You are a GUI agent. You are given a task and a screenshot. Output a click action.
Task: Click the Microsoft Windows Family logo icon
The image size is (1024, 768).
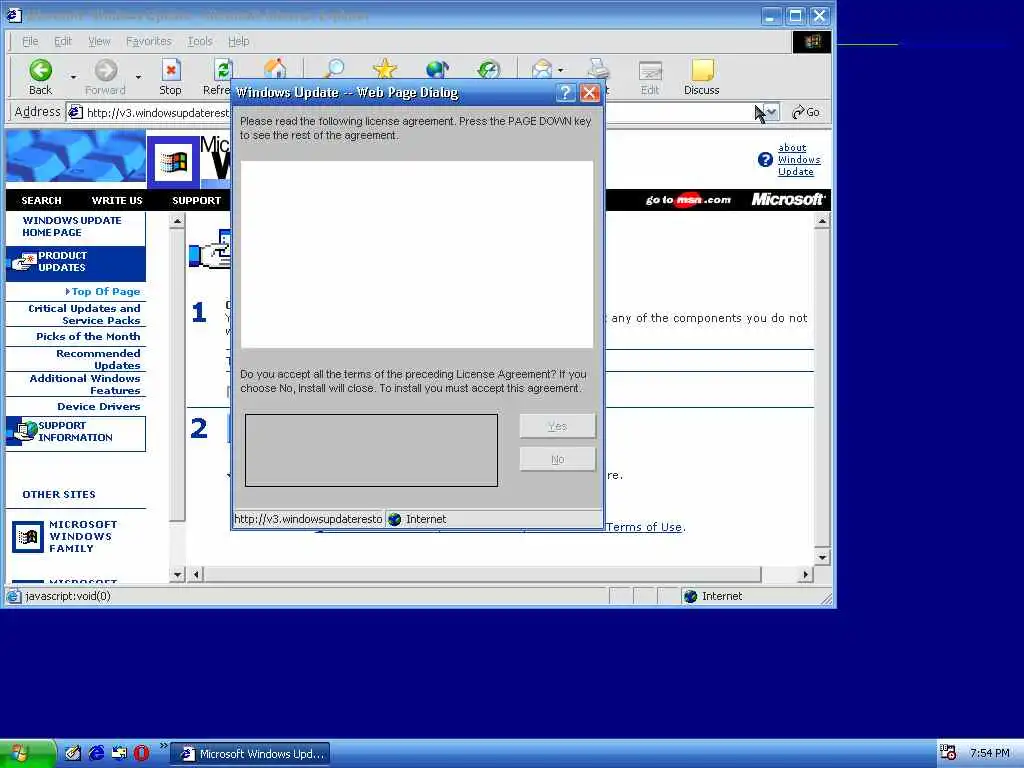coord(28,537)
